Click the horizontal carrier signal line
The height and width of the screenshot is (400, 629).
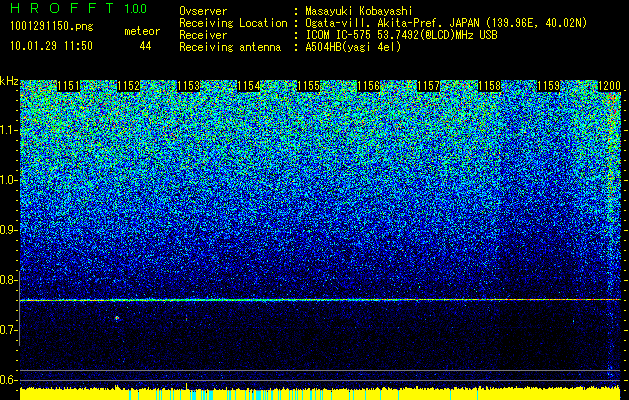click(320, 300)
